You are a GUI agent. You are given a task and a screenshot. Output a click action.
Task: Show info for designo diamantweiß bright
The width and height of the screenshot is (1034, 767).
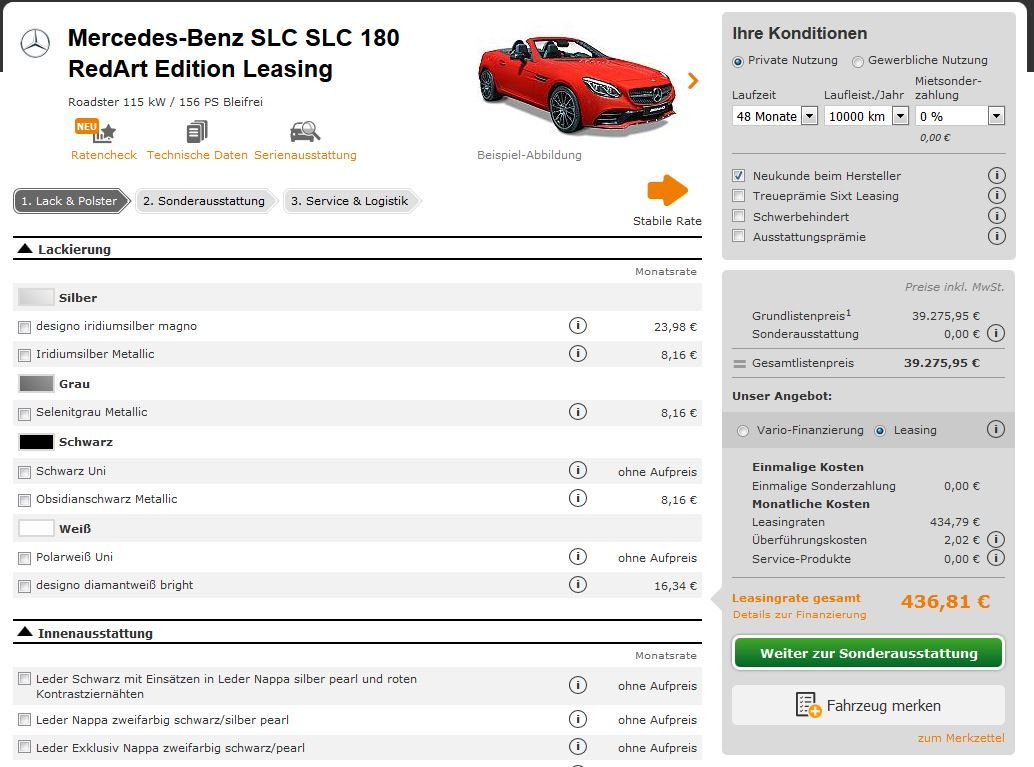pyautogui.click(x=577, y=585)
